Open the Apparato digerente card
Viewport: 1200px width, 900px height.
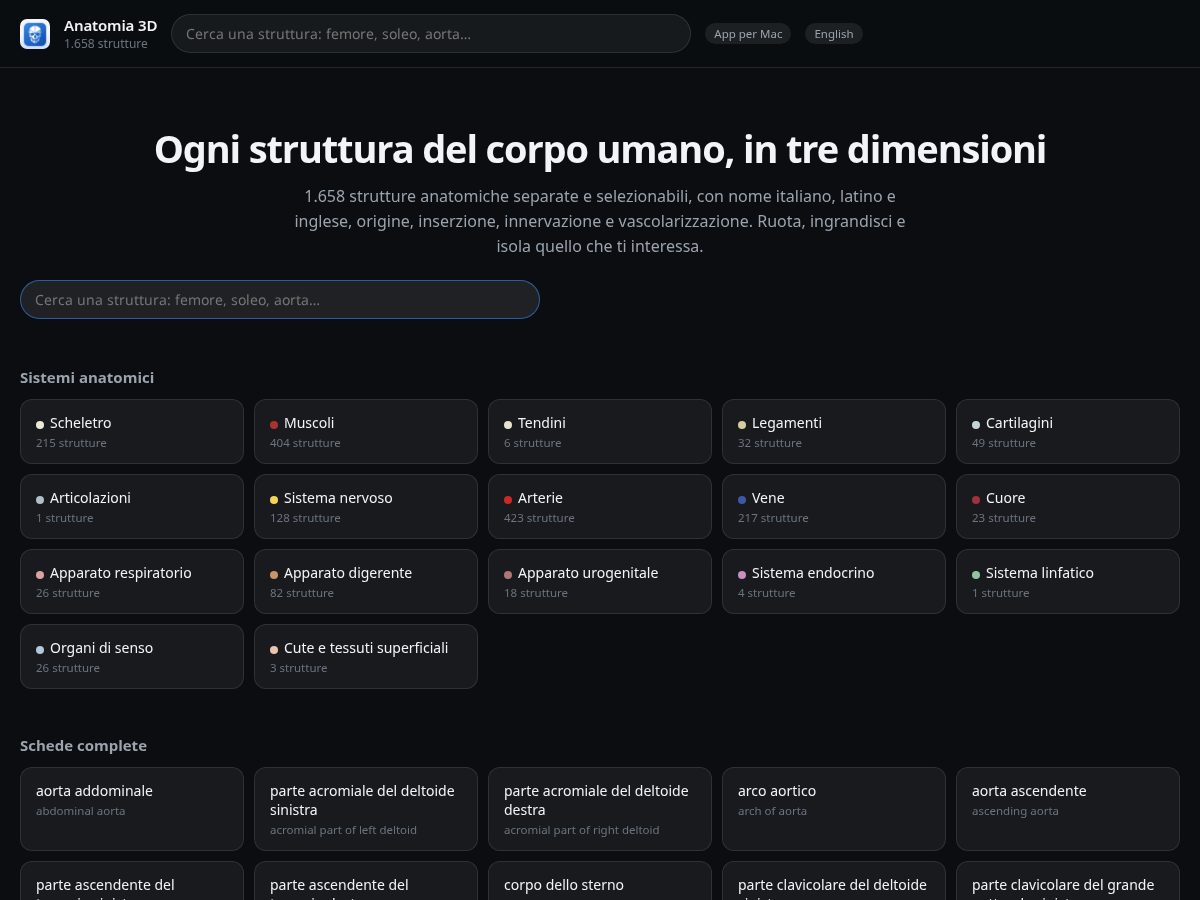click(366, 582)
